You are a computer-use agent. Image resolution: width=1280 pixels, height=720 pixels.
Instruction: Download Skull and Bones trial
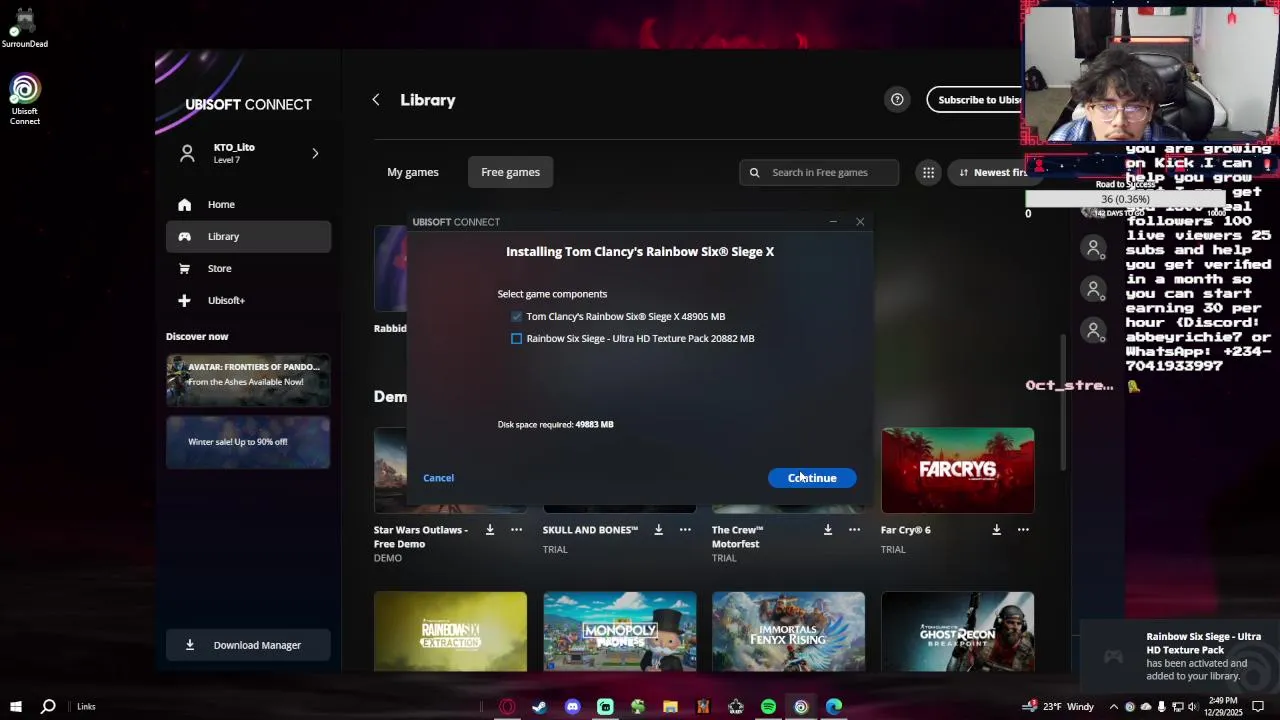click(x=659, y=530)
